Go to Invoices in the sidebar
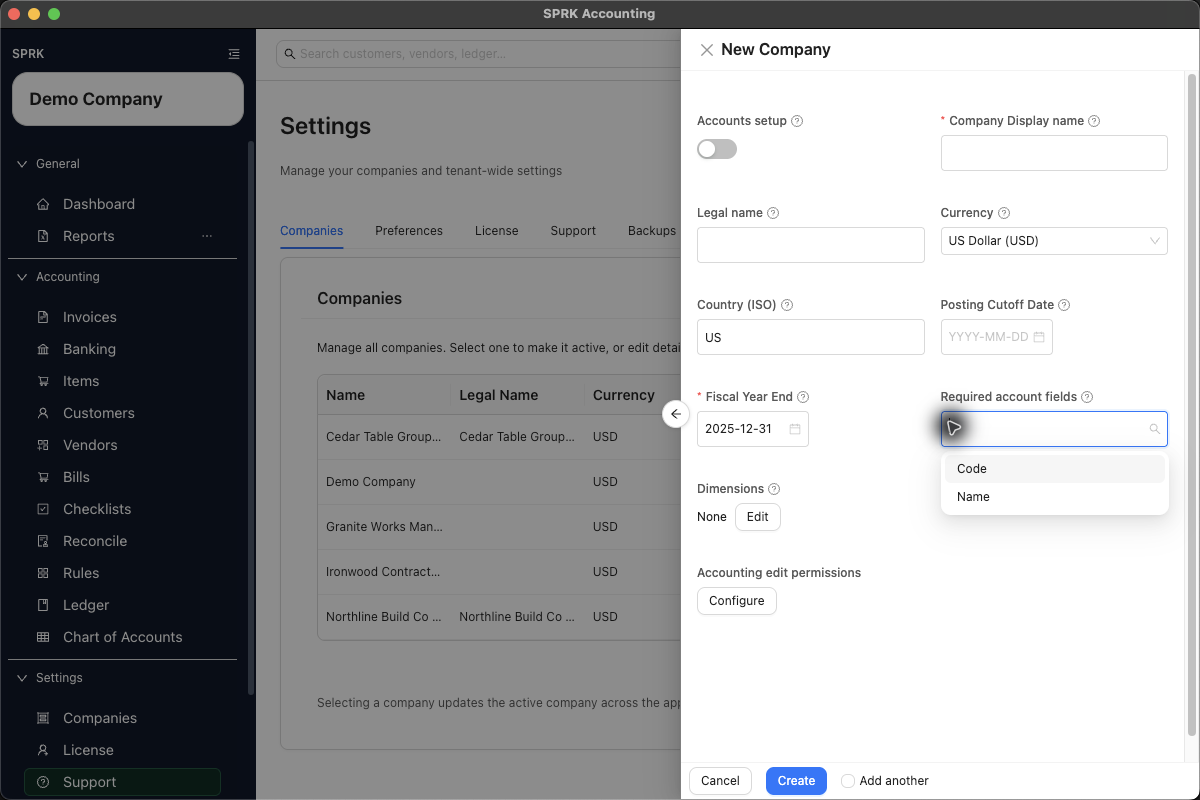 pos(90,317)
